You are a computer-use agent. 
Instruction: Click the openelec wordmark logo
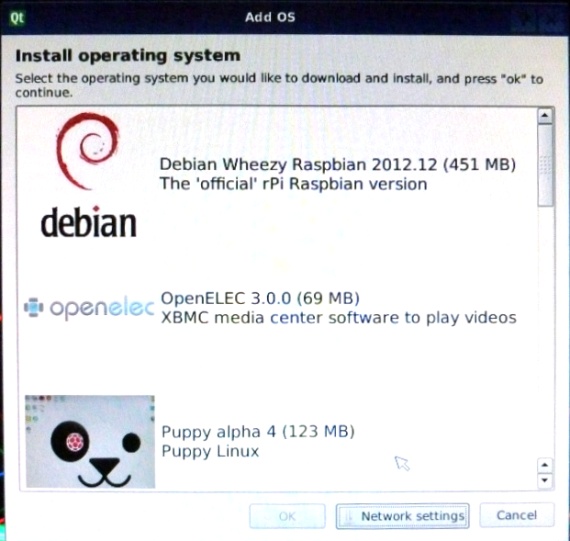click(x=102, y=309)
